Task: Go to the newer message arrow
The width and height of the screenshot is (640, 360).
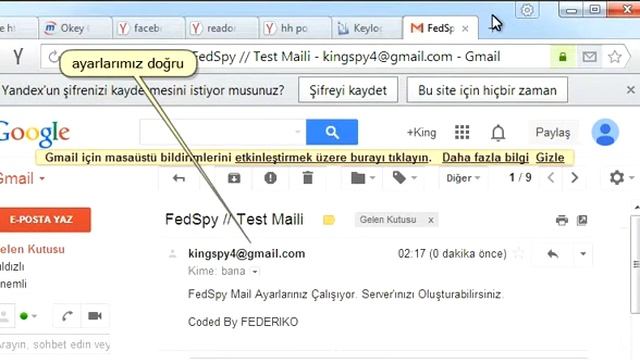Action: 551,178
